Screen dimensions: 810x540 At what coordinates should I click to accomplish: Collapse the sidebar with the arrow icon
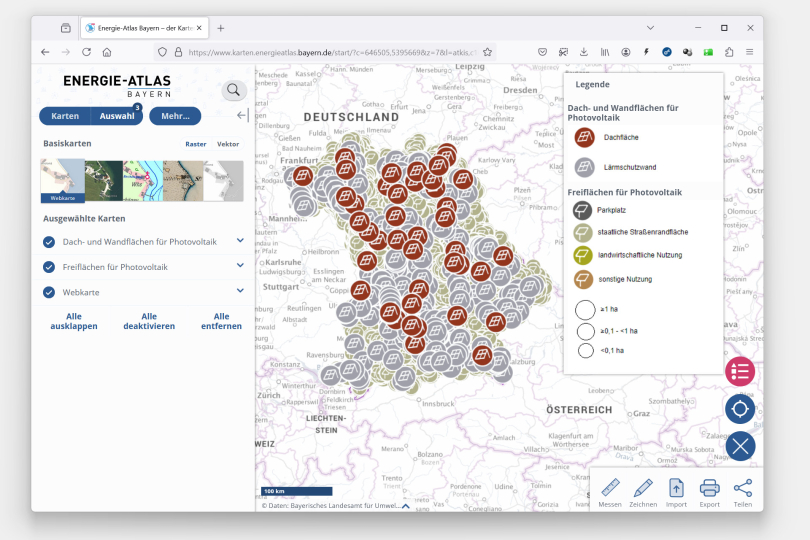tap(241, 115)
